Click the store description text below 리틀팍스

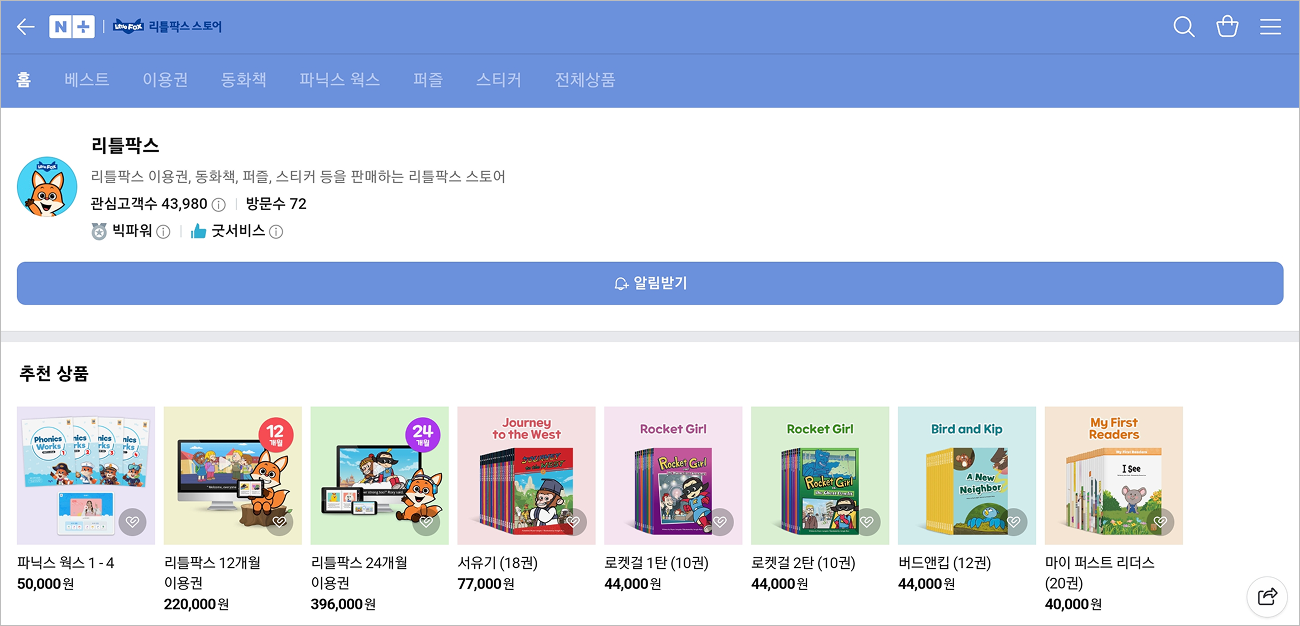pyautogui.click(x=298, y=177)
